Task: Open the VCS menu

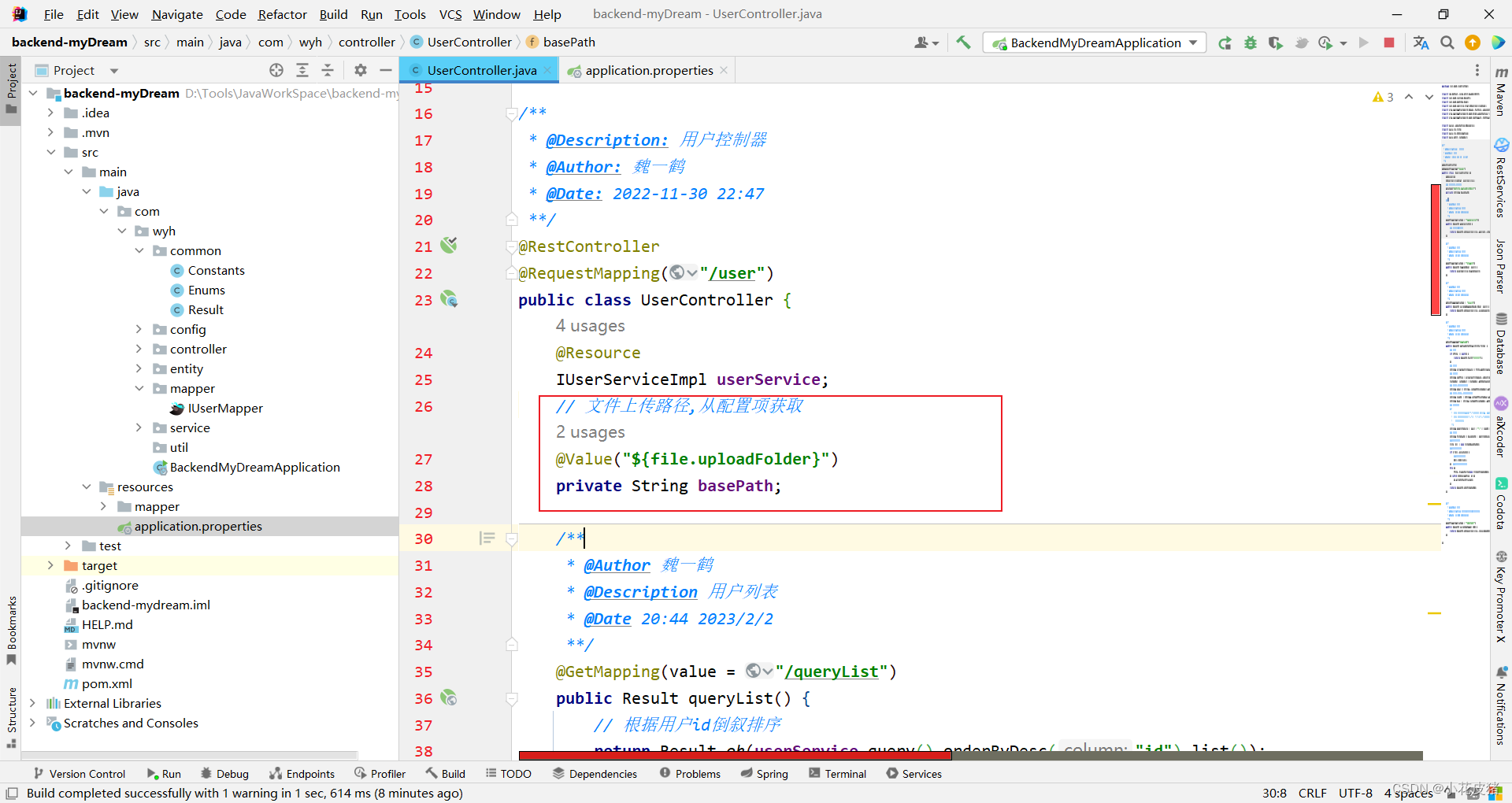Action: pos(450,14)
